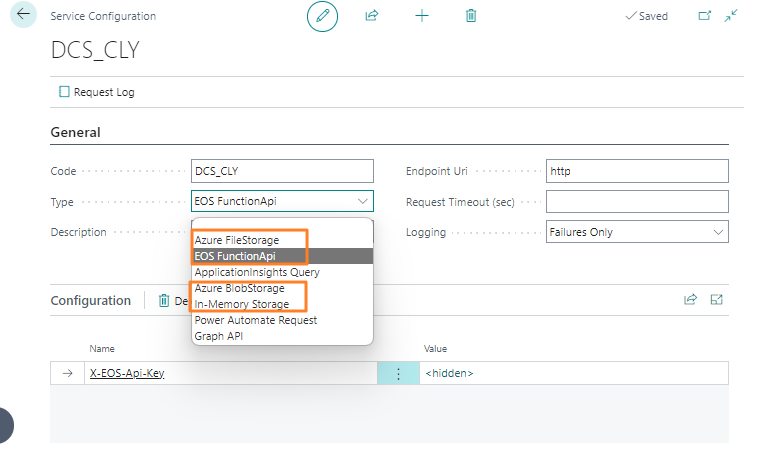Screen dimensions: 758x449
Task: Choose ApplicationInsights Query option
Action: [x=257, y=272]
